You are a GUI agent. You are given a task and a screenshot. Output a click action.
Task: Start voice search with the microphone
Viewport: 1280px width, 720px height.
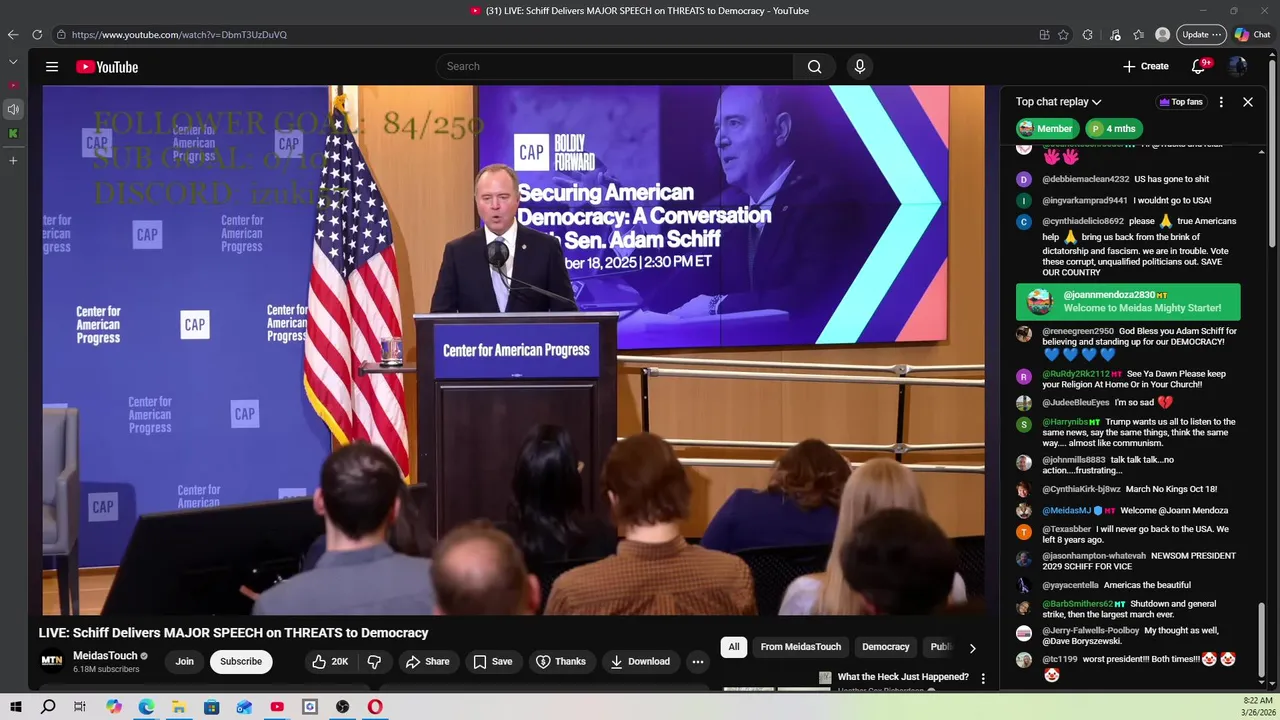point(859,67)
